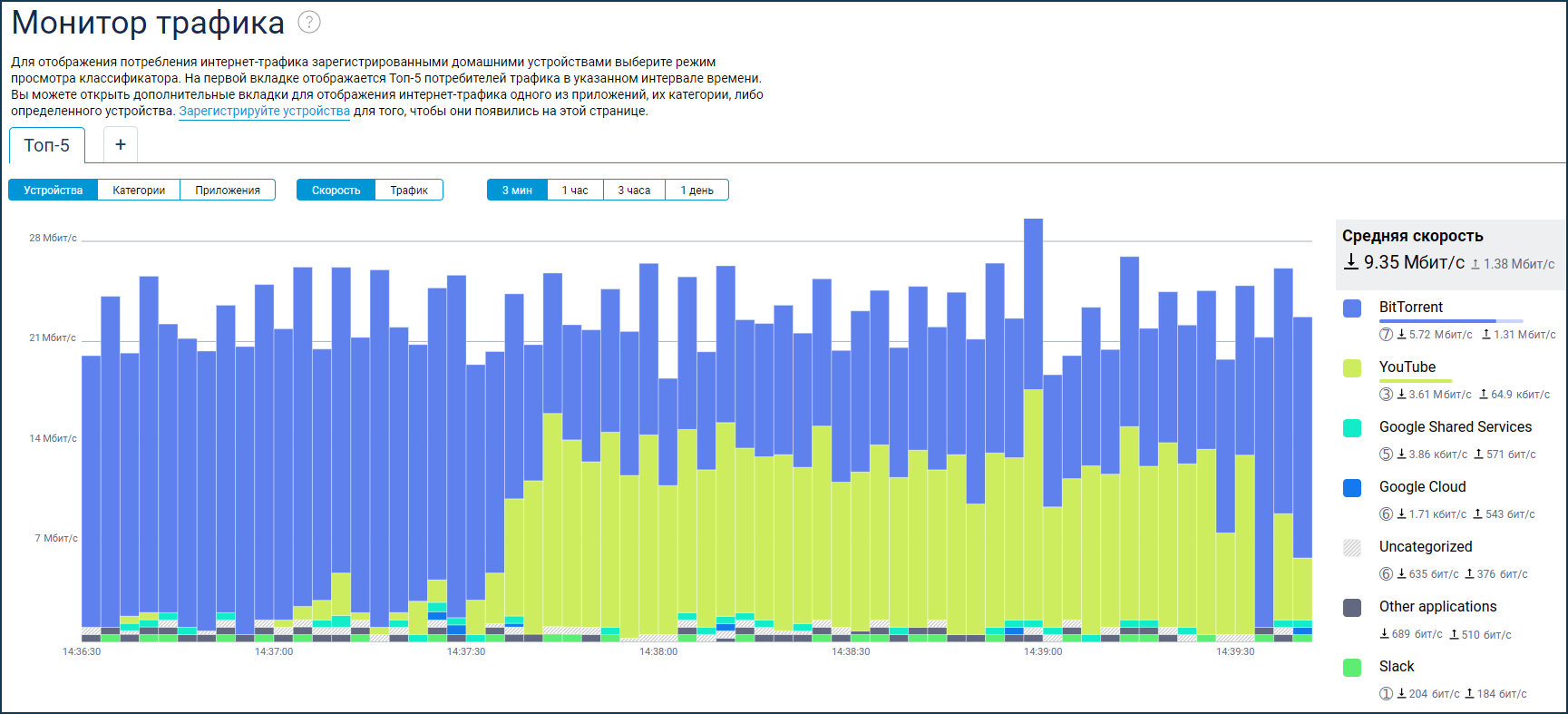1568x714 pixels.
Task: Click the YouTube device count icon showing 3
Action: pyautogui.click(x=1386, y=395)
